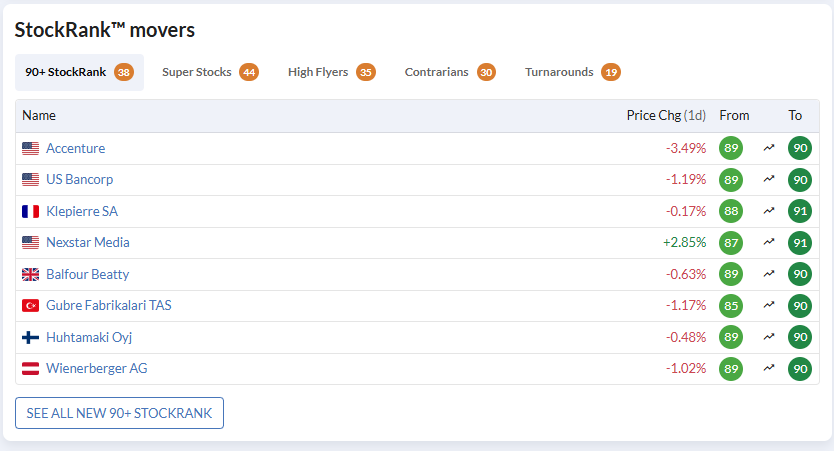
Task: Click the trend arrow in Wienerberger AG row
Action: 769,368
